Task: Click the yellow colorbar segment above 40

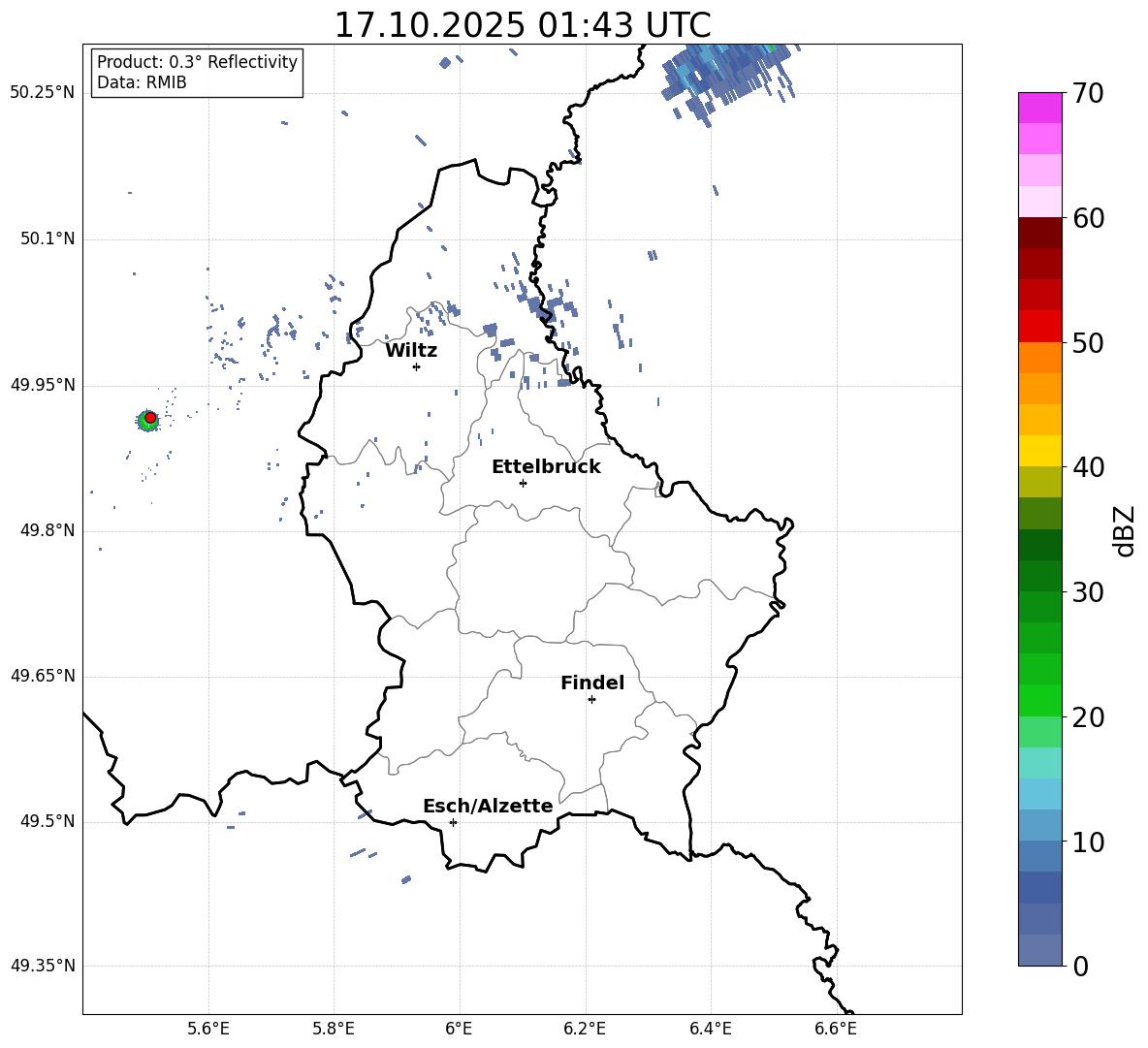Action: [1039, 451]
